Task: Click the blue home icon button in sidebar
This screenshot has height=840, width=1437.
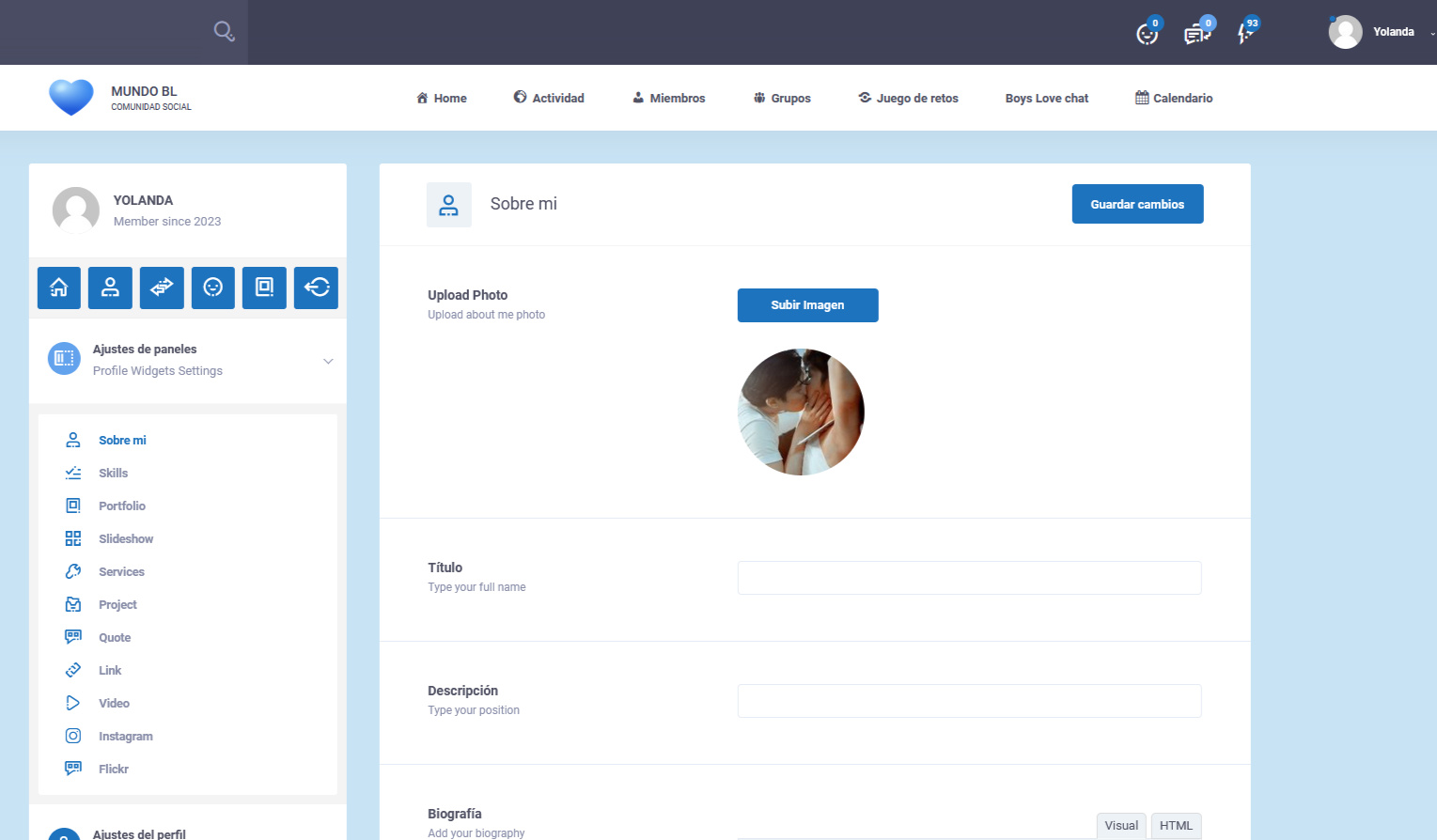Action: (59, 288)
